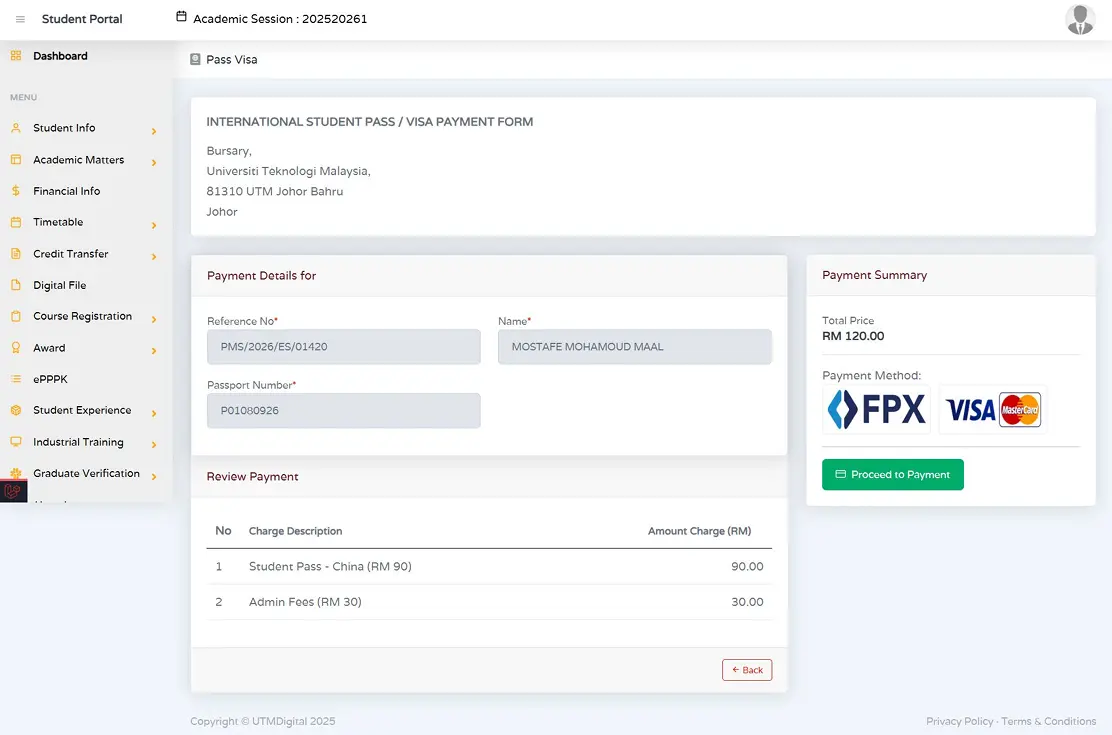This screenshot has height=735, width=1112.
Task: Click the Credit Transfer document icon
Action: click(x=16, y=253)
